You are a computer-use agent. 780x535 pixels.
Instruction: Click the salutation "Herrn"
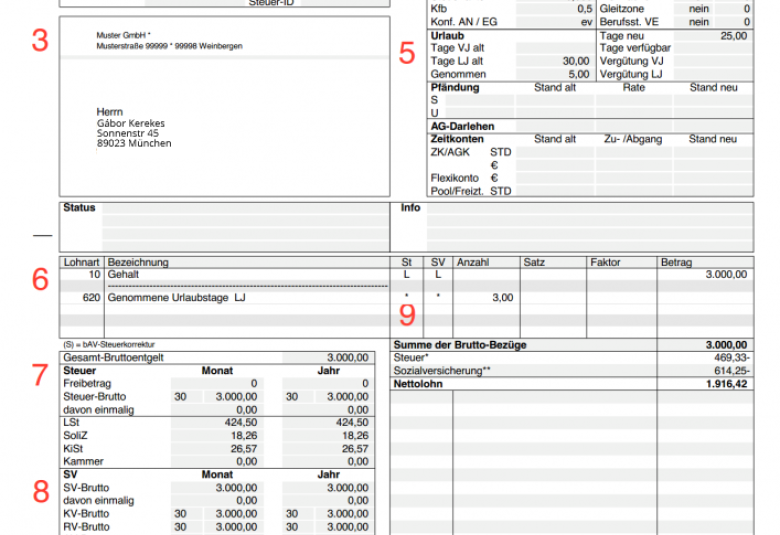pos(109,112)
